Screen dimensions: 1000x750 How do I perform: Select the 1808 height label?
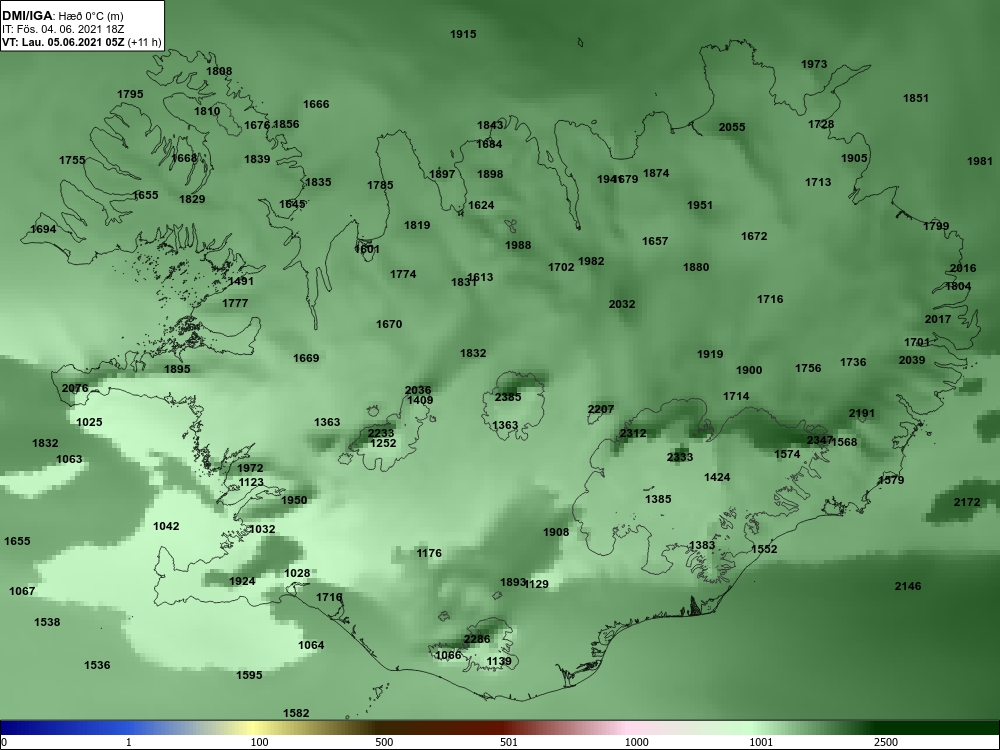pyautogui.click(x=219, y=71)
